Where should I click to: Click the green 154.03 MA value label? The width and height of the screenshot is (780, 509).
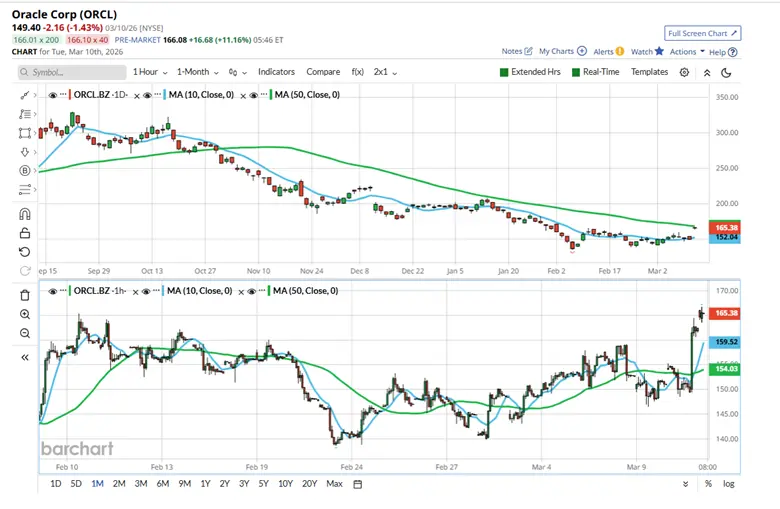726,369
